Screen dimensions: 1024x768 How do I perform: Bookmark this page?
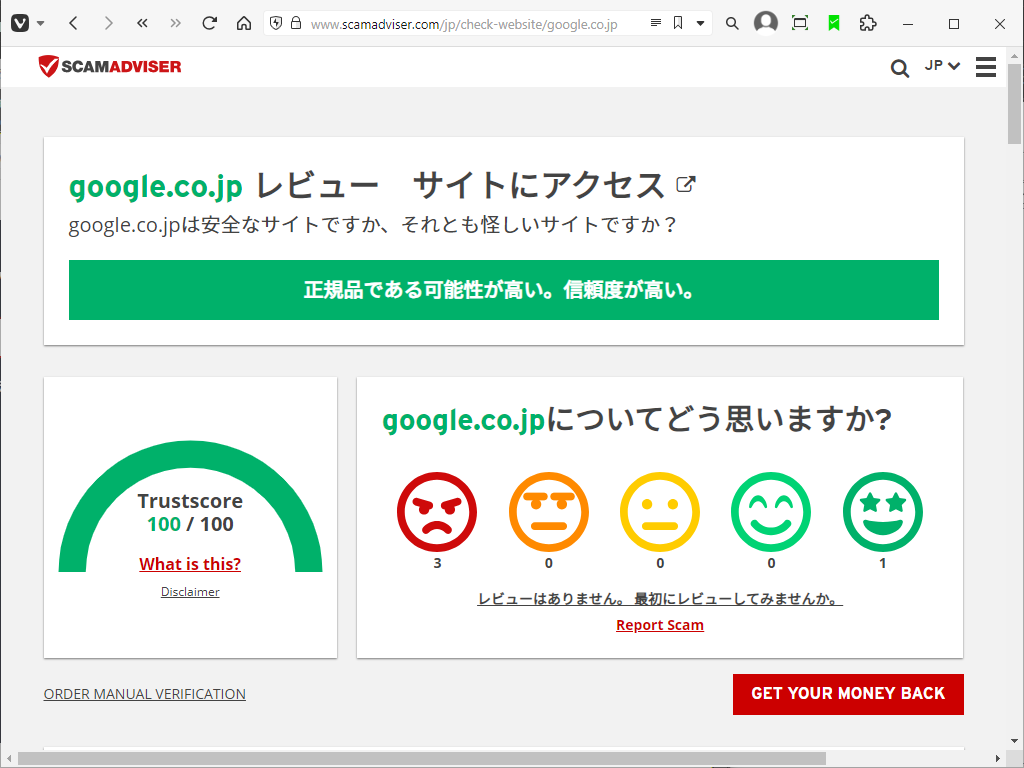[x=678, y=24]
